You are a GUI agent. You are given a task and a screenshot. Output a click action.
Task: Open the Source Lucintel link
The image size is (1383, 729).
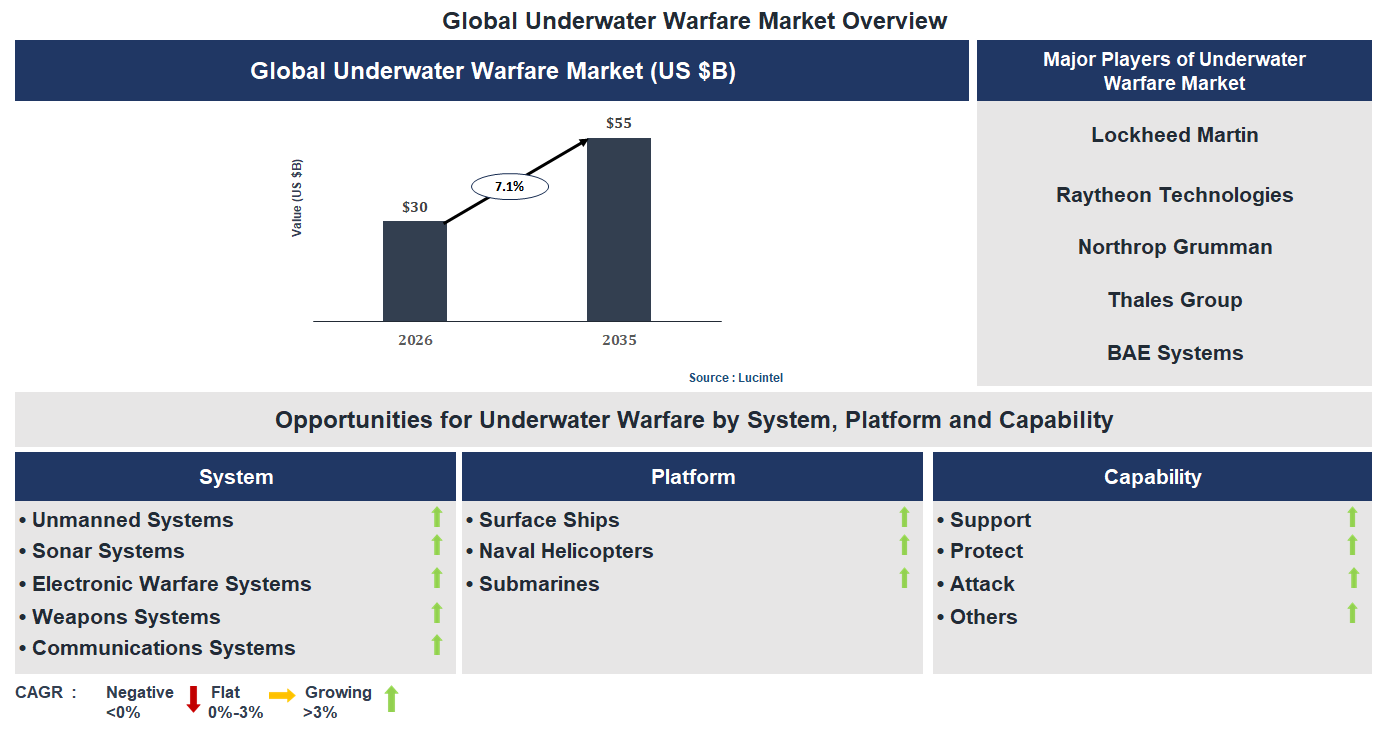[x=735, y=377]
